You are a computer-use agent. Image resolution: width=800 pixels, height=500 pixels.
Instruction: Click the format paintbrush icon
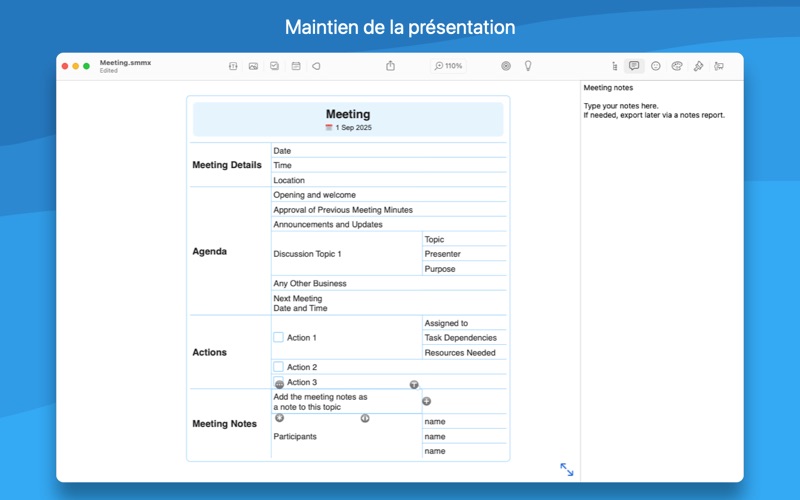point(698,66)
